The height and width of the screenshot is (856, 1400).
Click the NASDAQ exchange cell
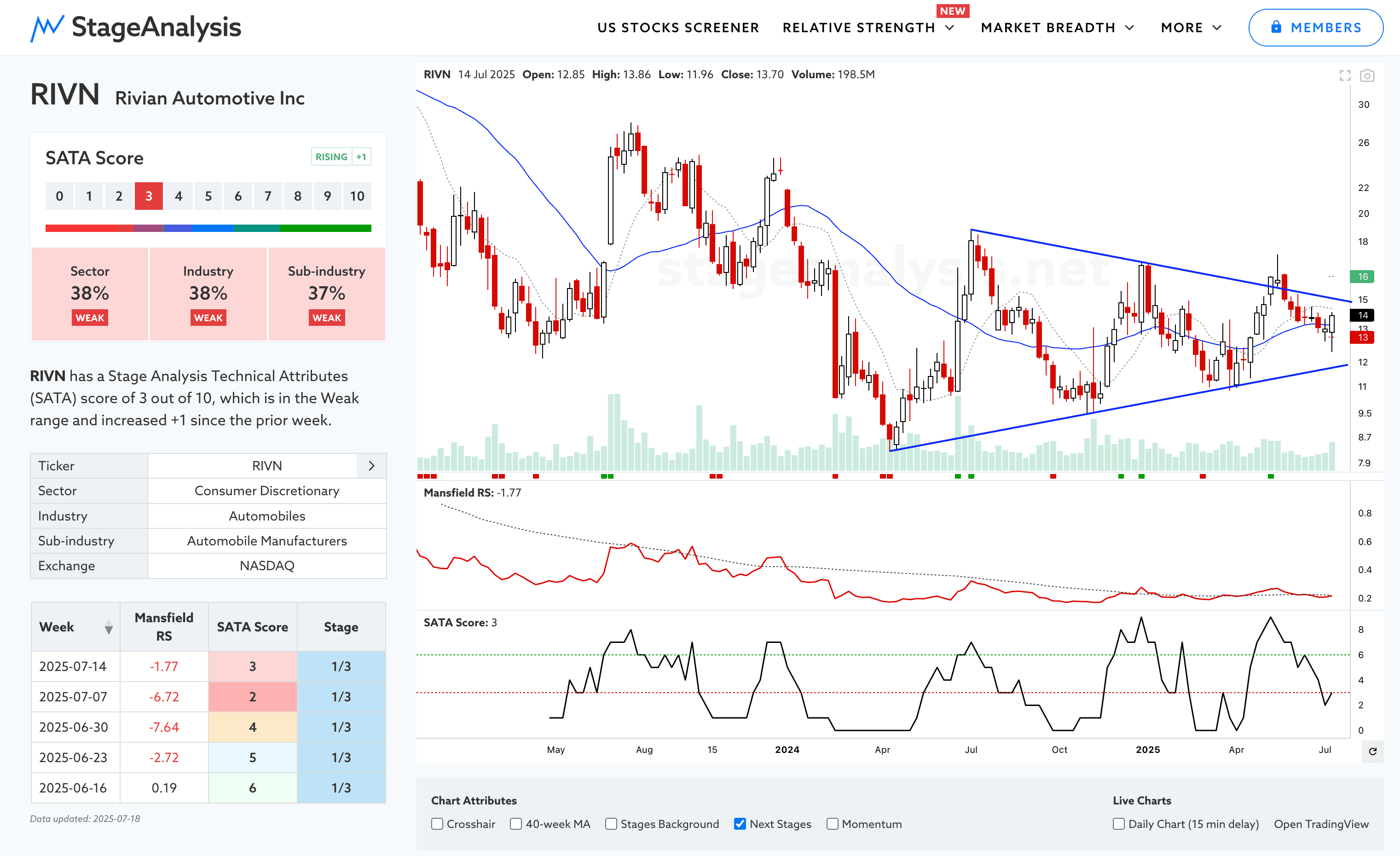267,566
